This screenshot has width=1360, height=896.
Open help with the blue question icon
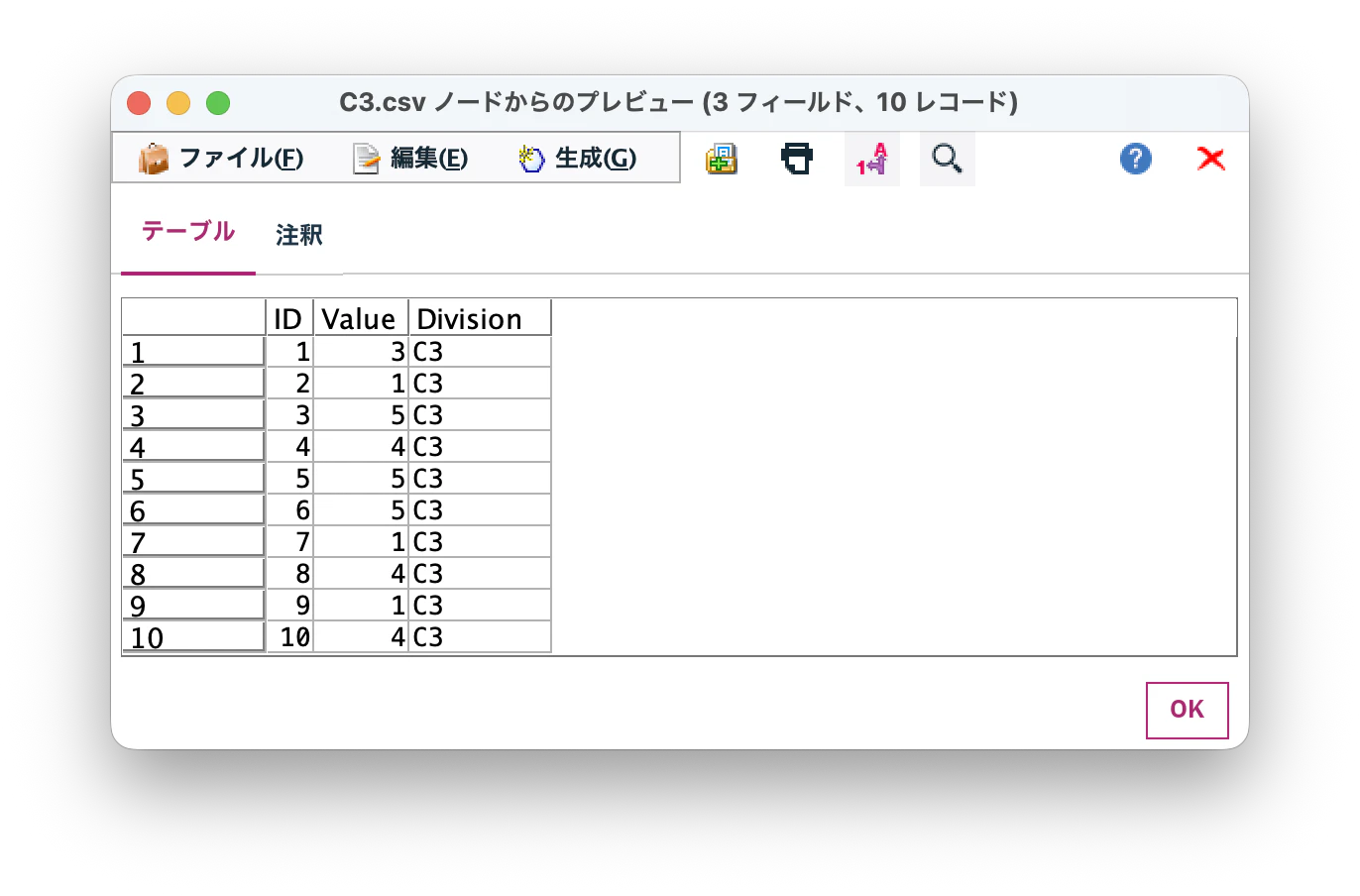pyautogui.click(x=1136, y=159)
